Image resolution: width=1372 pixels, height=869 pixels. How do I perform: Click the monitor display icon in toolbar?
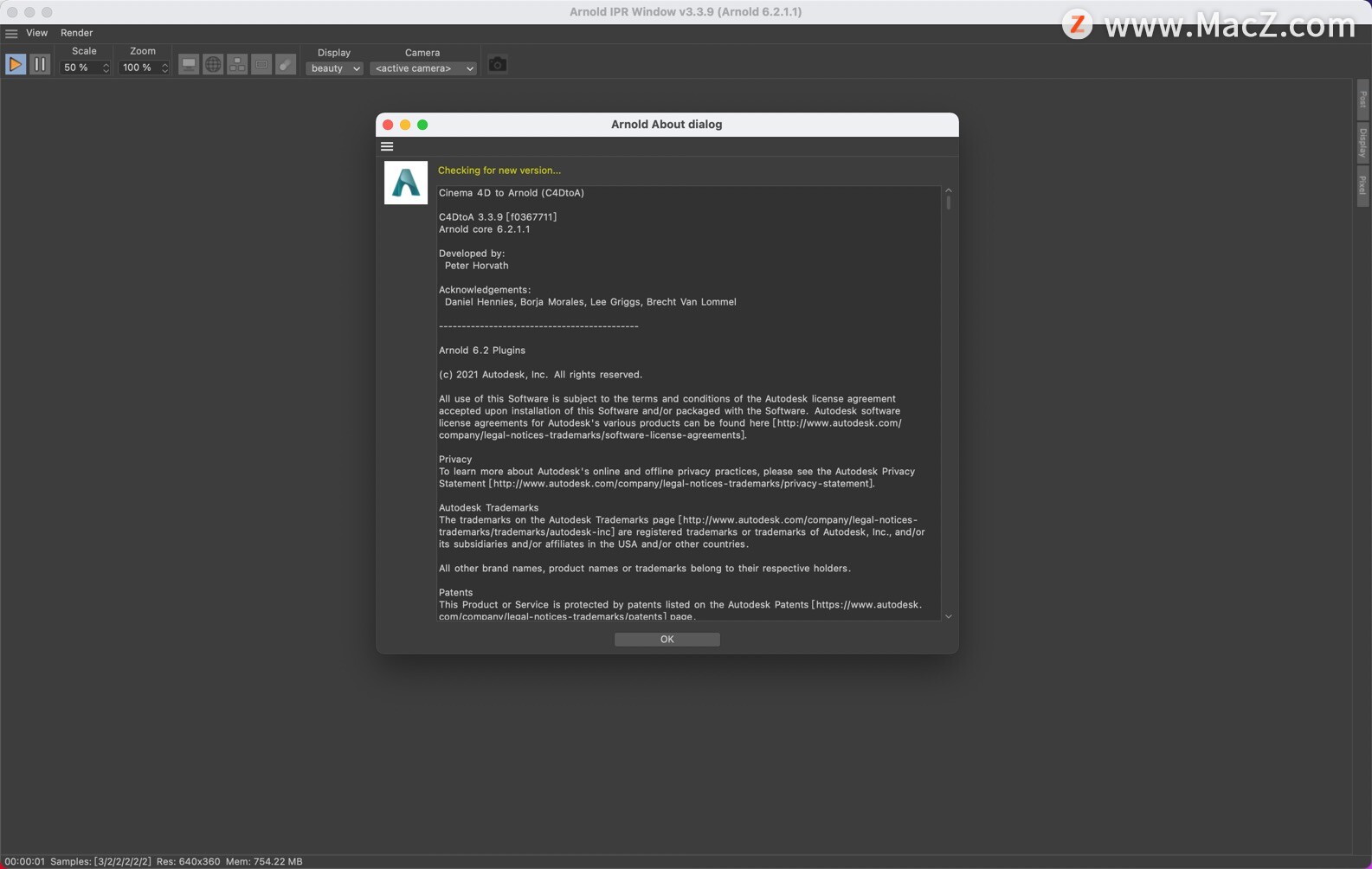[x=189, y=65]
